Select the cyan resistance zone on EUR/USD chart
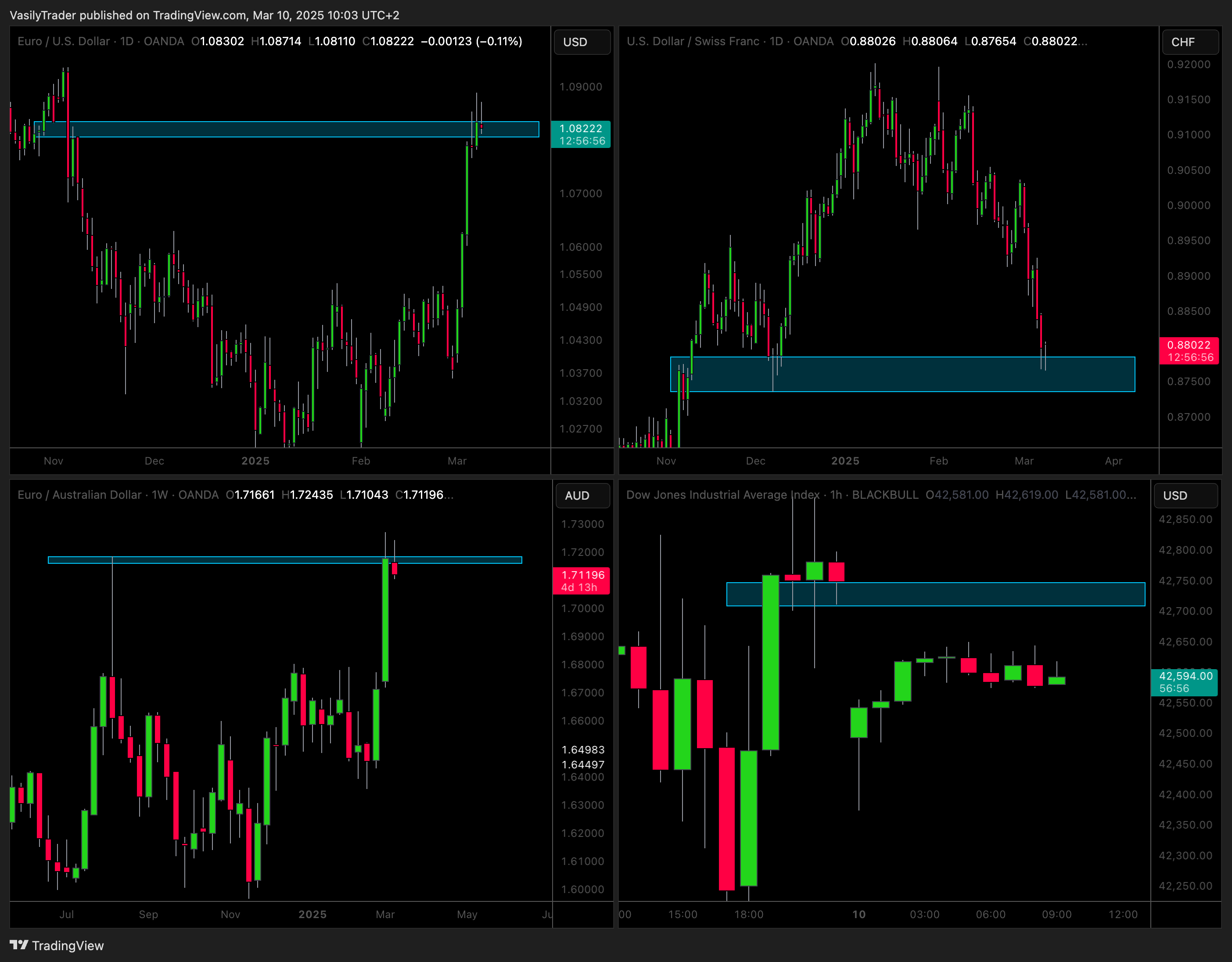Screen dimensions: 1232x962 pos(287,129)
